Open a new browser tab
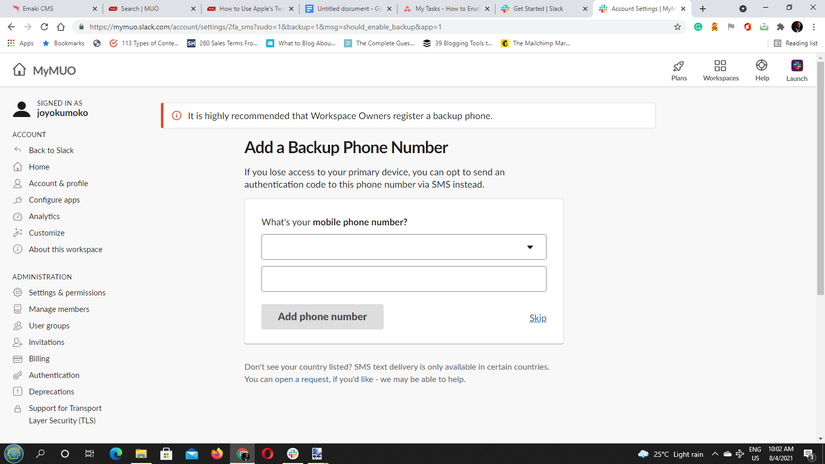Viewport: 825px width, 464px height. 702,8
